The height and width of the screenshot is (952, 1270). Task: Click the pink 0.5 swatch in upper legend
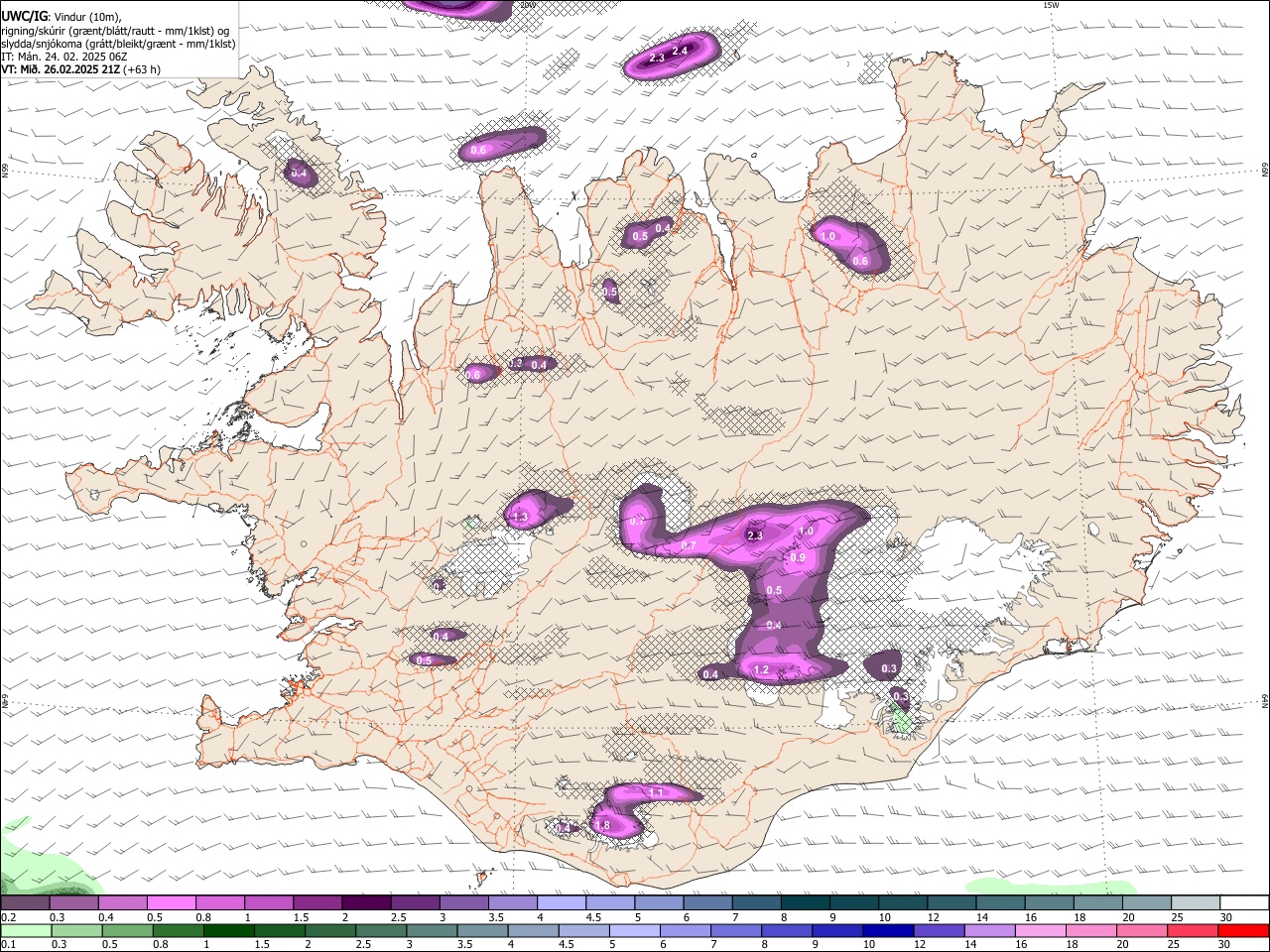point(170,903)
